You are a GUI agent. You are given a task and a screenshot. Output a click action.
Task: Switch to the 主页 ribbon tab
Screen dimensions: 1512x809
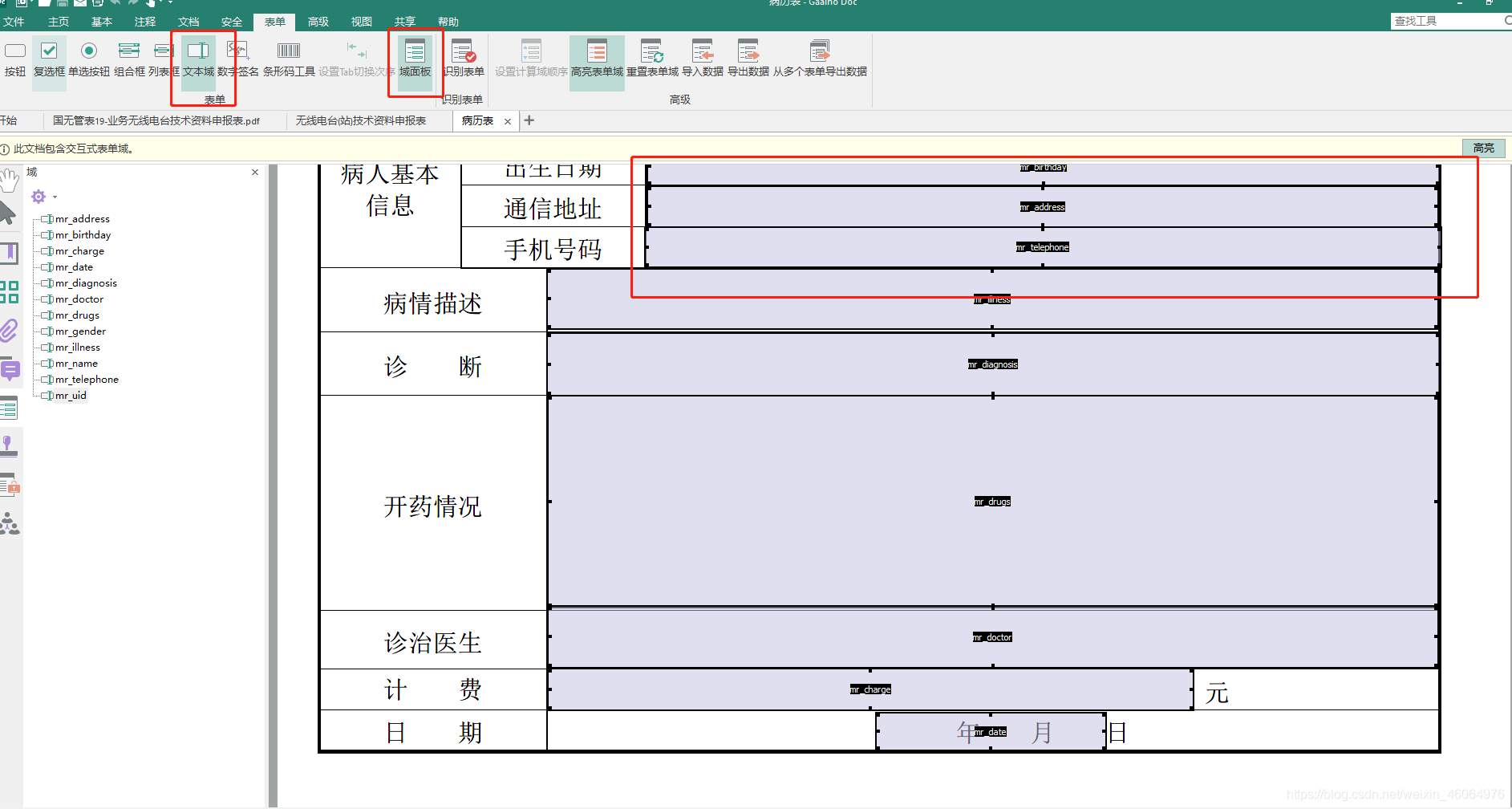[59, 22]
